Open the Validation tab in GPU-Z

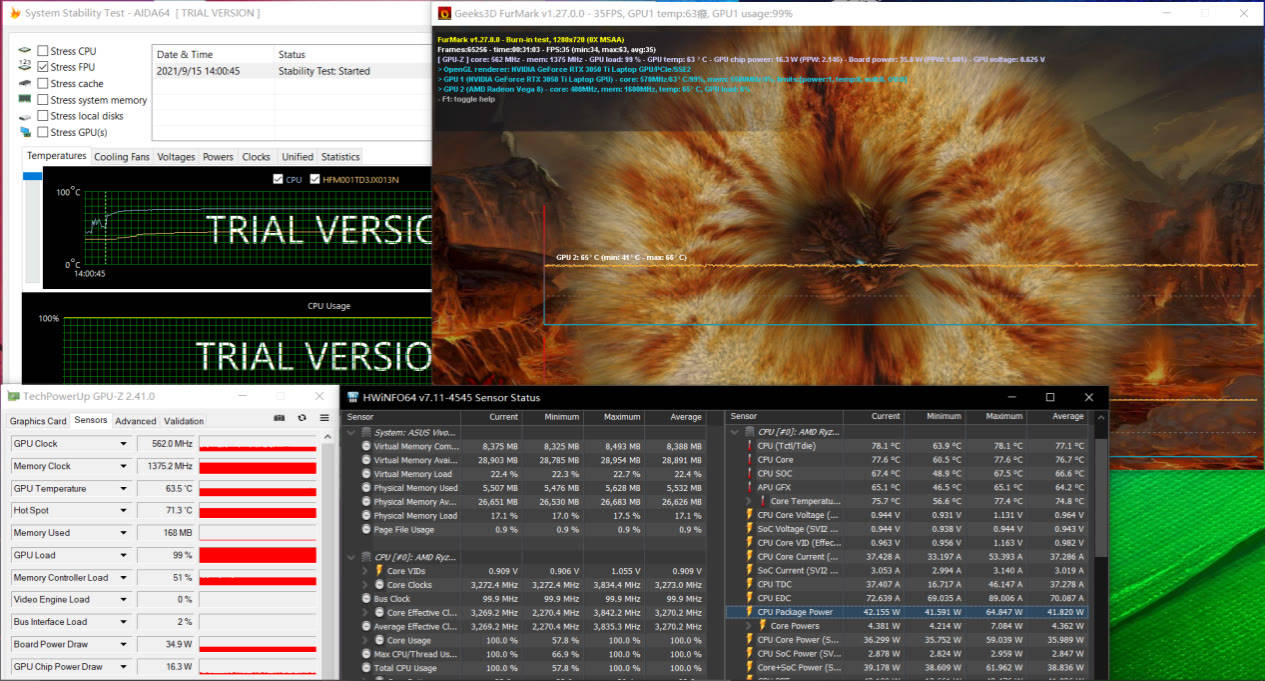(x=184, y=421)
